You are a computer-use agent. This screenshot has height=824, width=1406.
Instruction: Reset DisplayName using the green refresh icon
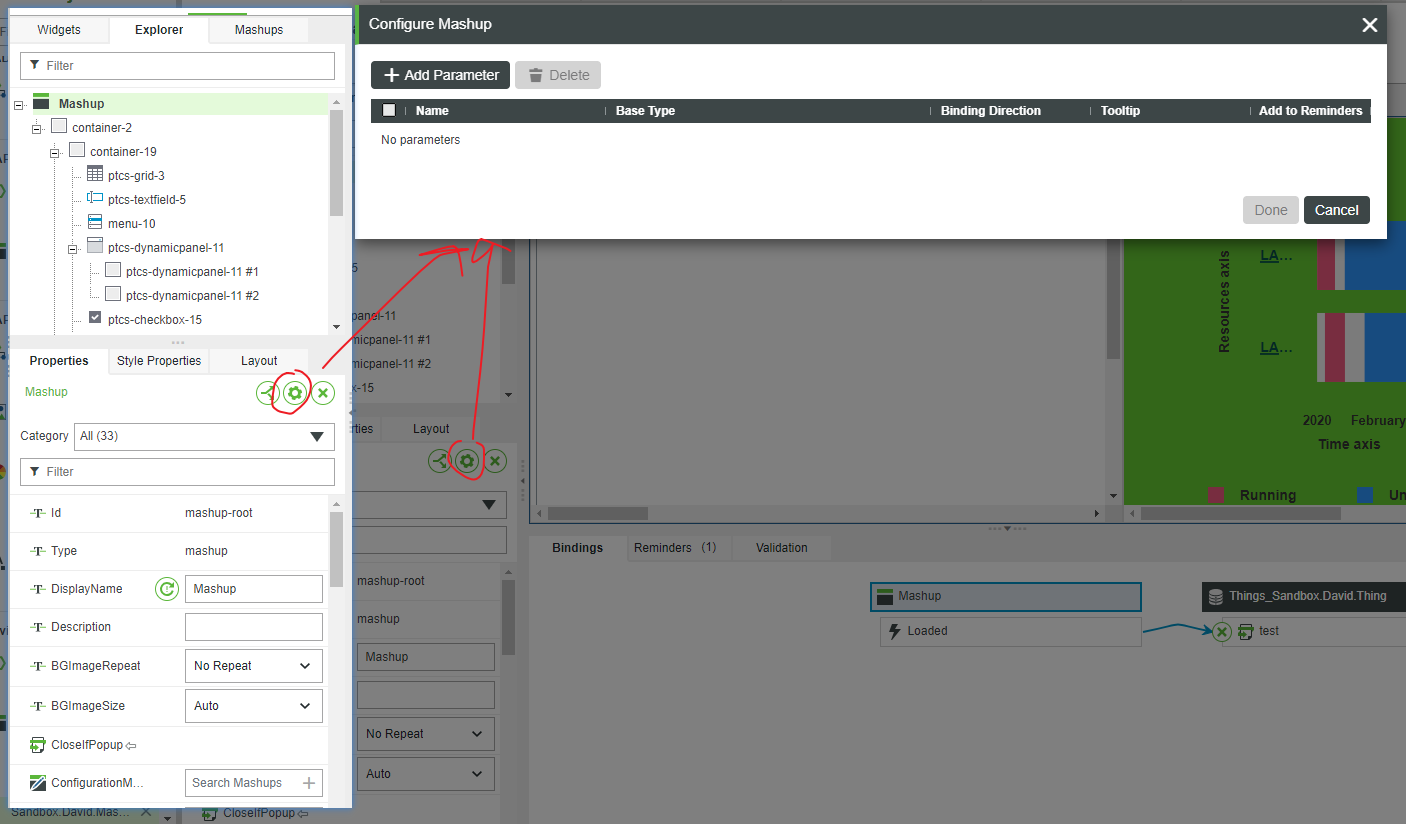tap(167, 589)
